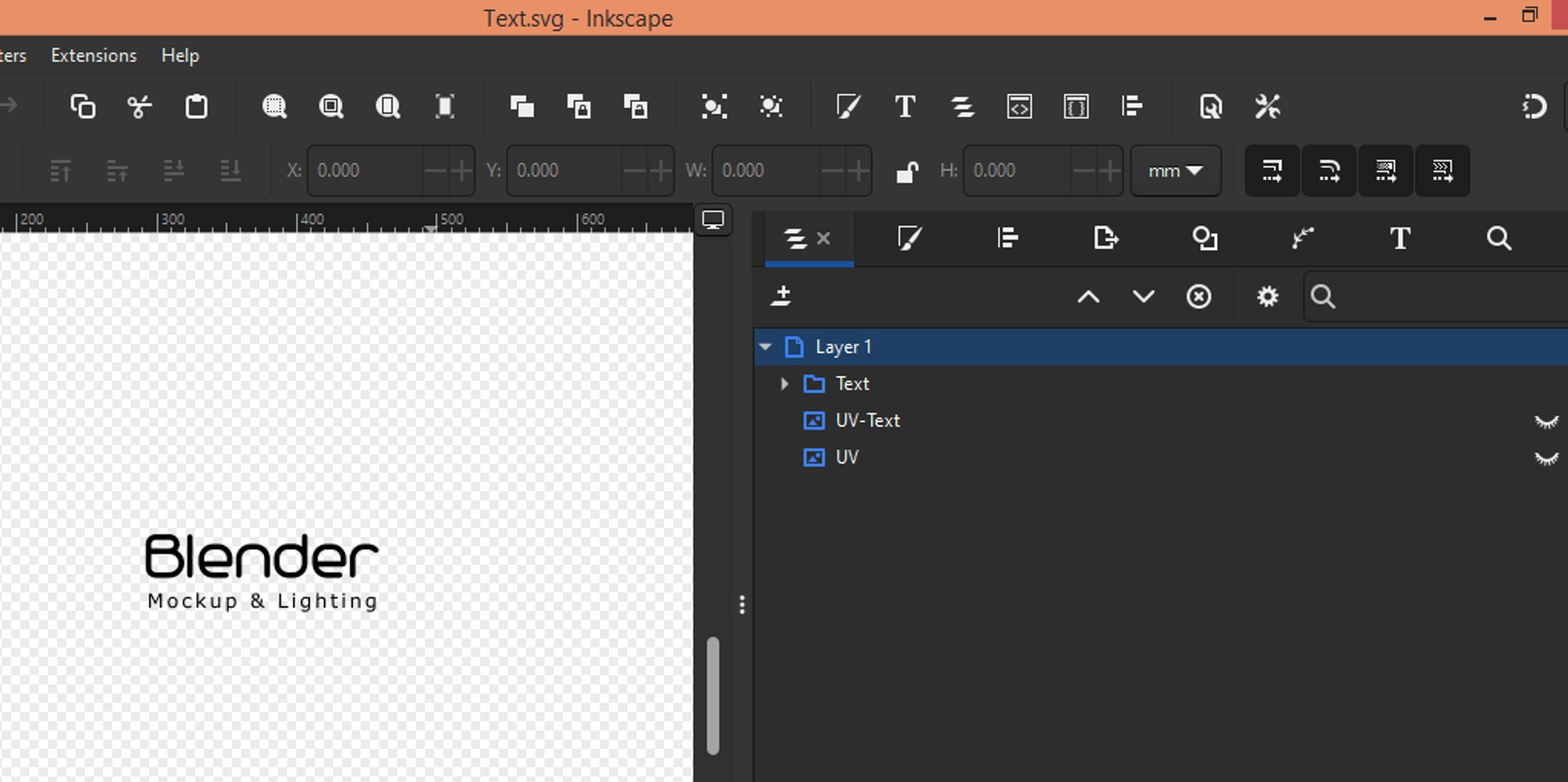Open the mm units dropdown
Viewport: 1568px width, 782px height.
click(1175, 171)
